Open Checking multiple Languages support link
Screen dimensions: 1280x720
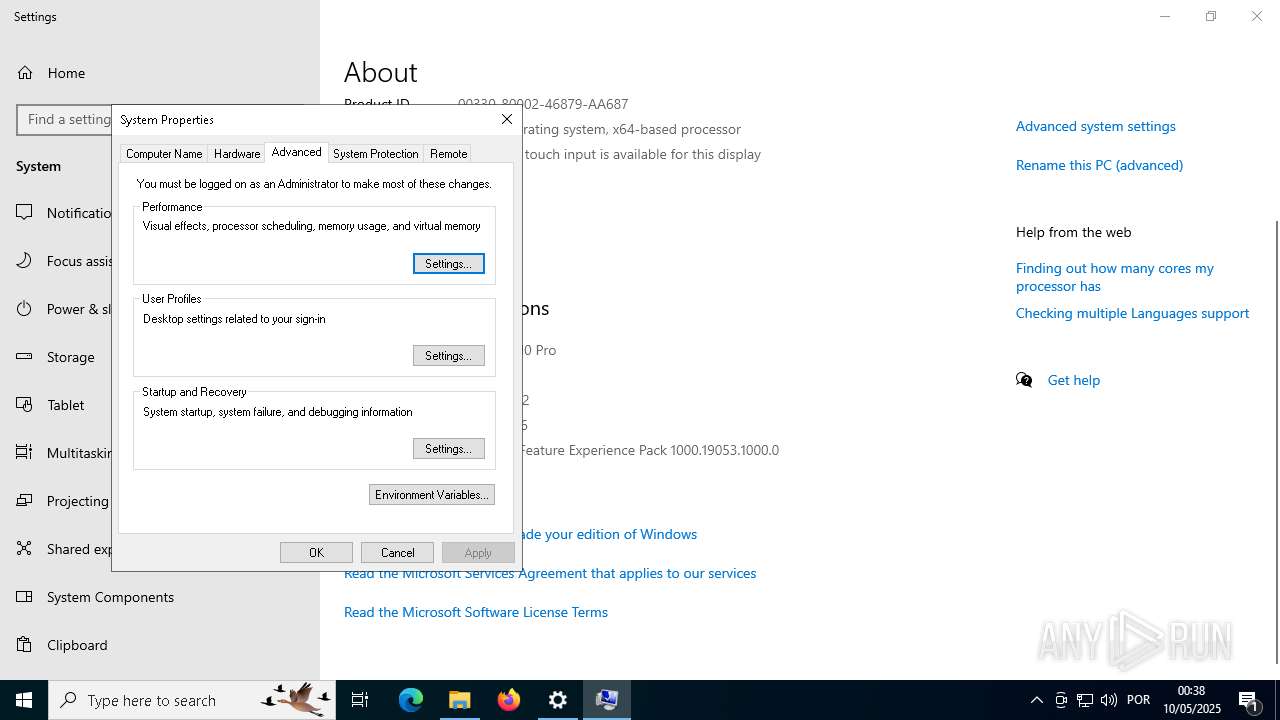click(x=1132, y=313)
